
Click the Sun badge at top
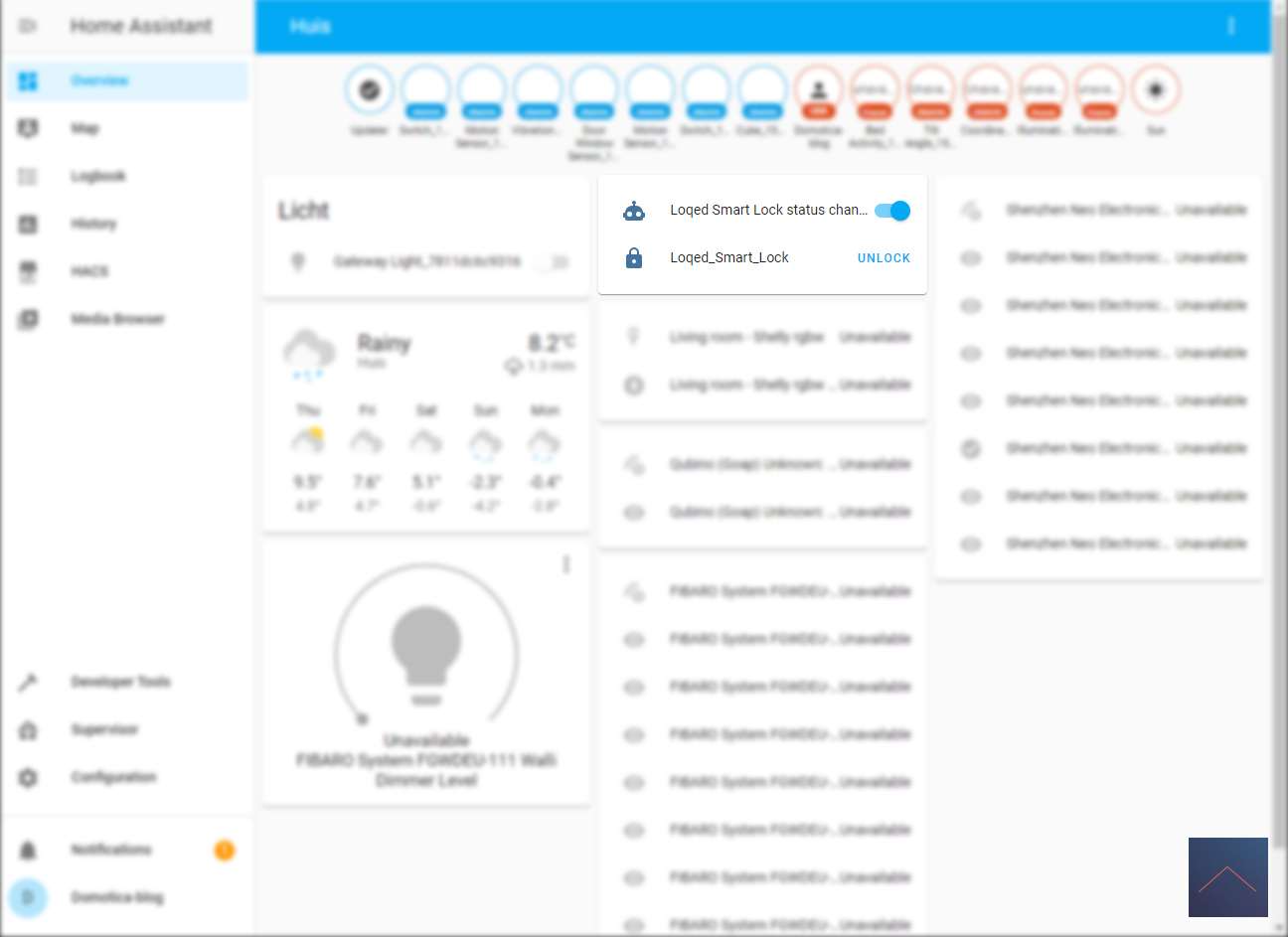point(1155,91)
